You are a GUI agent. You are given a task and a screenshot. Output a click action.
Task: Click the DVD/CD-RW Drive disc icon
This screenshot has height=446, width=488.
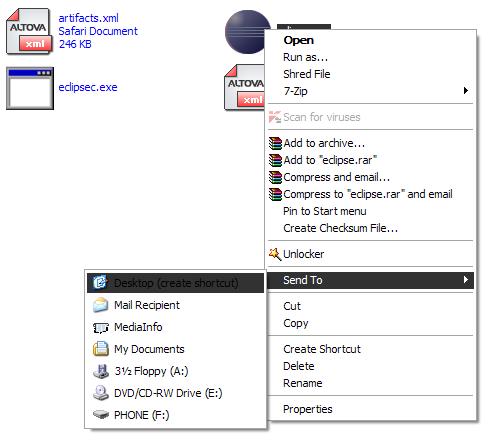coord(100,393)
